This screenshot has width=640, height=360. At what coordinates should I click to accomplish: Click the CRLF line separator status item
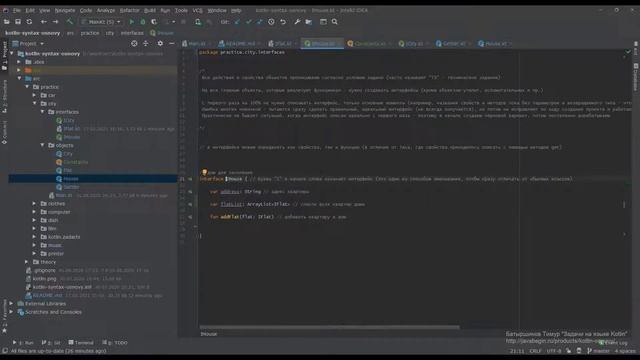[535, 351]
